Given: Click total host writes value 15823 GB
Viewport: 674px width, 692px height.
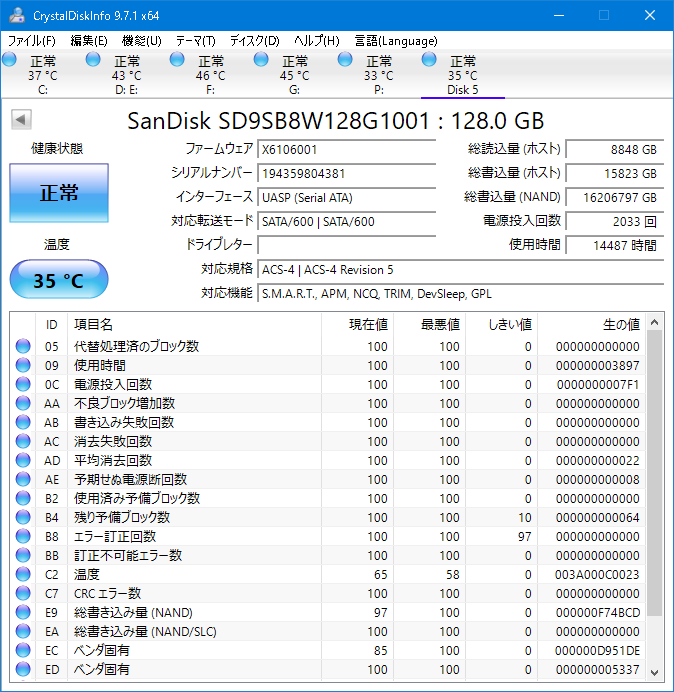Looking at the screenshot, I should tap(614, 173).
